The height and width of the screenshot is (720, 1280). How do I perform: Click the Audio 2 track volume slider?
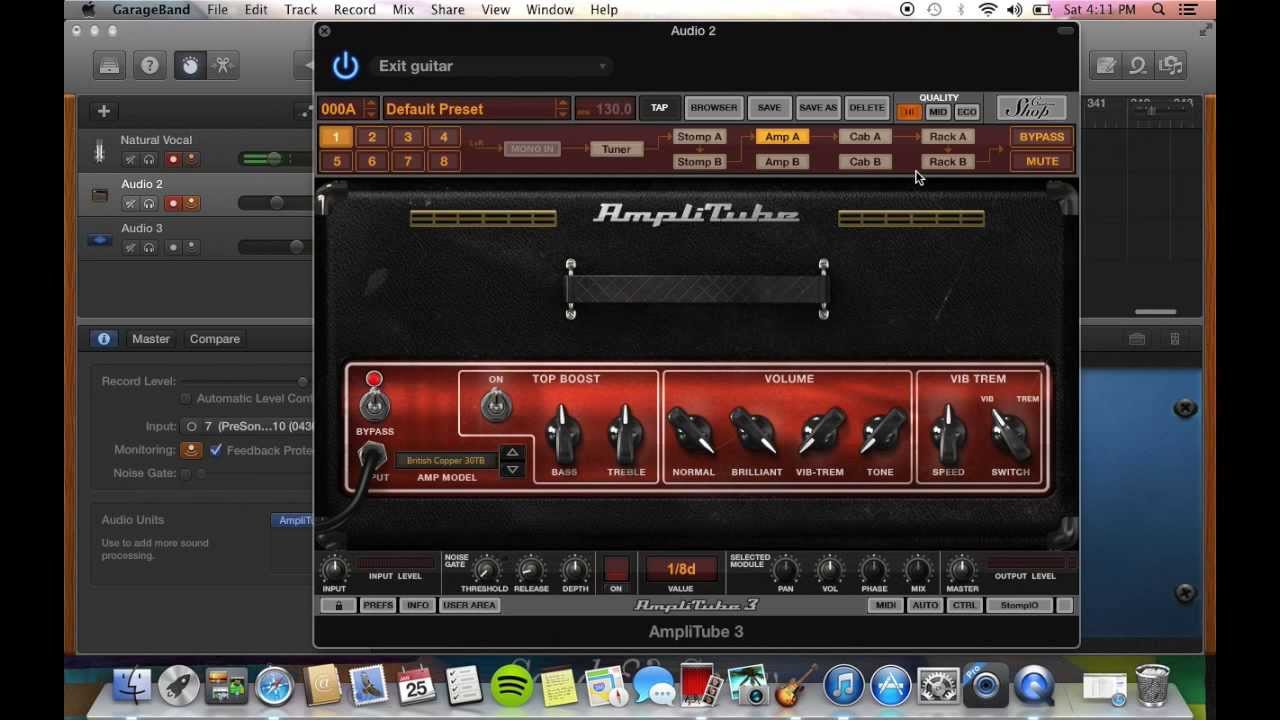click(276, 203)
